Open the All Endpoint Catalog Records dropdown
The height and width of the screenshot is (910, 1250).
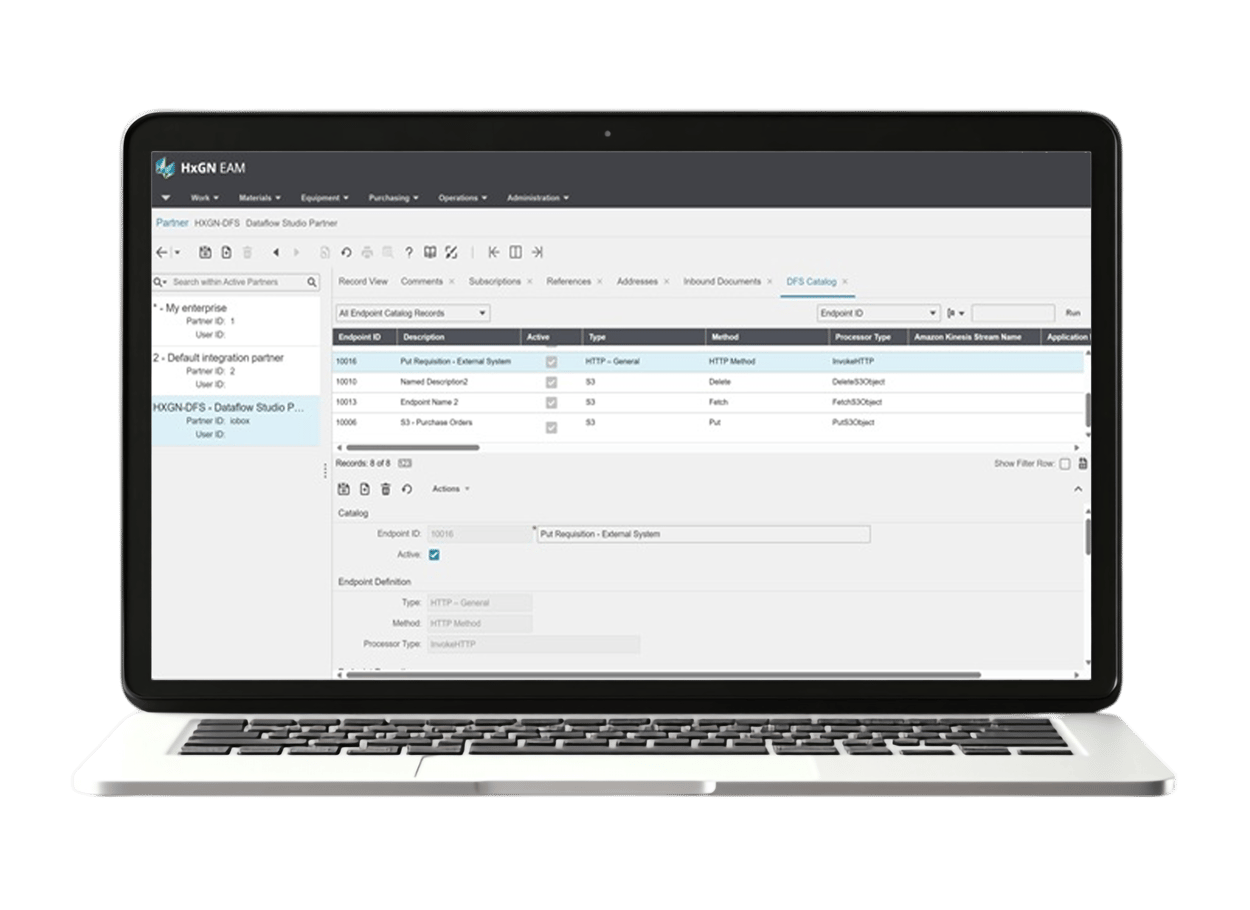click(x=412, y=311)
